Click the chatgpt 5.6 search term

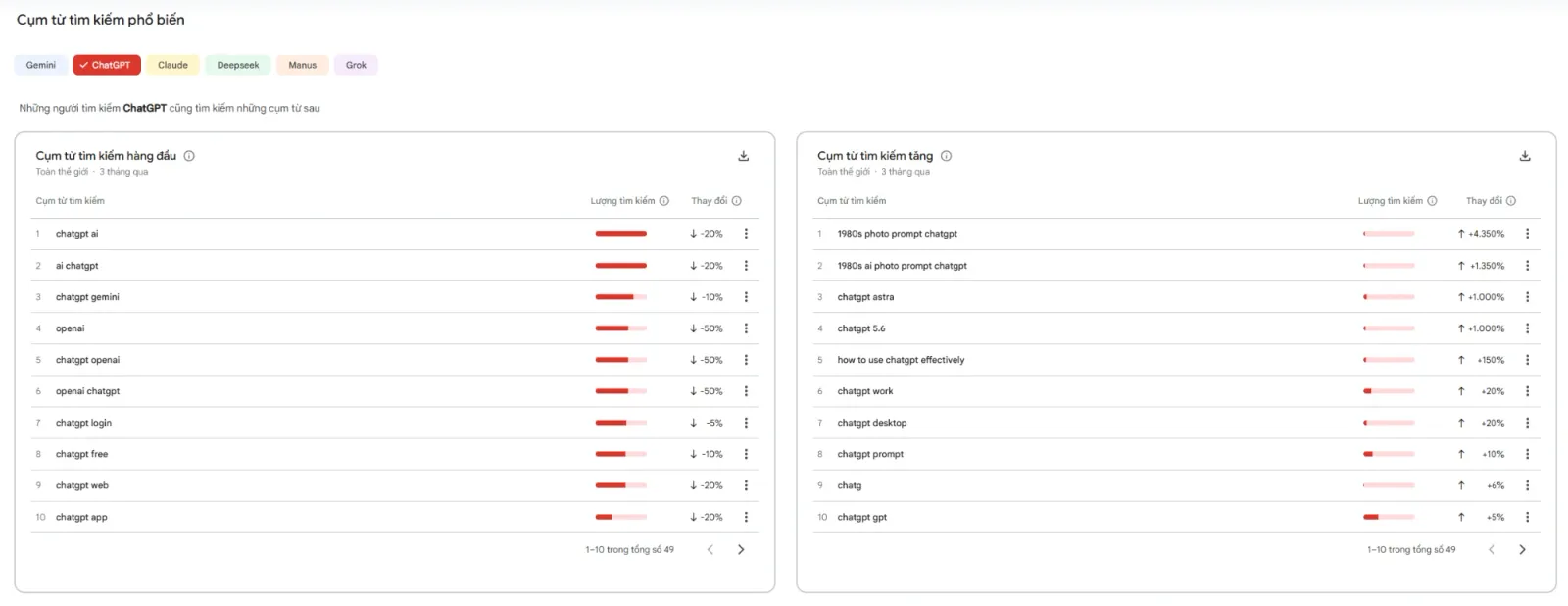click(861, 328)
